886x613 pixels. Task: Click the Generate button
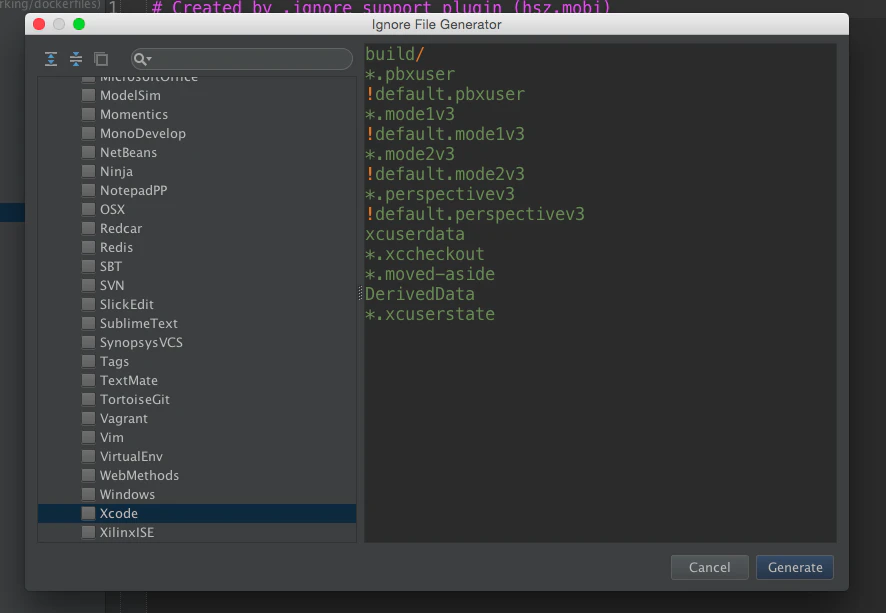coord(794,567)
